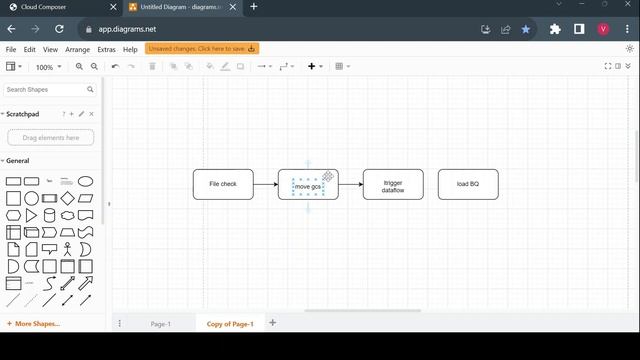Open the view panels dropdown

click(x=13, y=66)
